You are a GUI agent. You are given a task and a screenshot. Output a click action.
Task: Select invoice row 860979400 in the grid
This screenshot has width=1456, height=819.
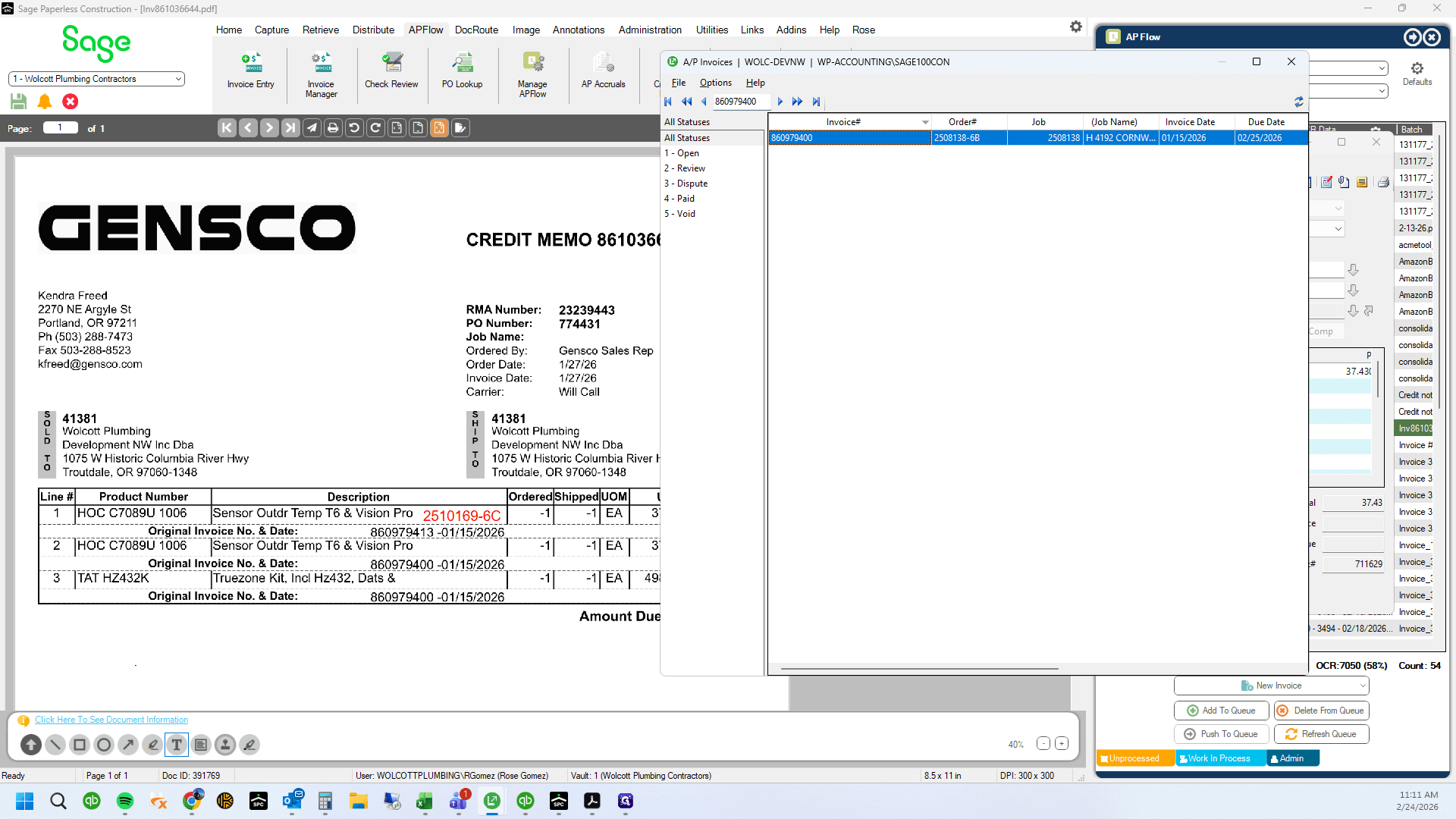(1037, 138)
